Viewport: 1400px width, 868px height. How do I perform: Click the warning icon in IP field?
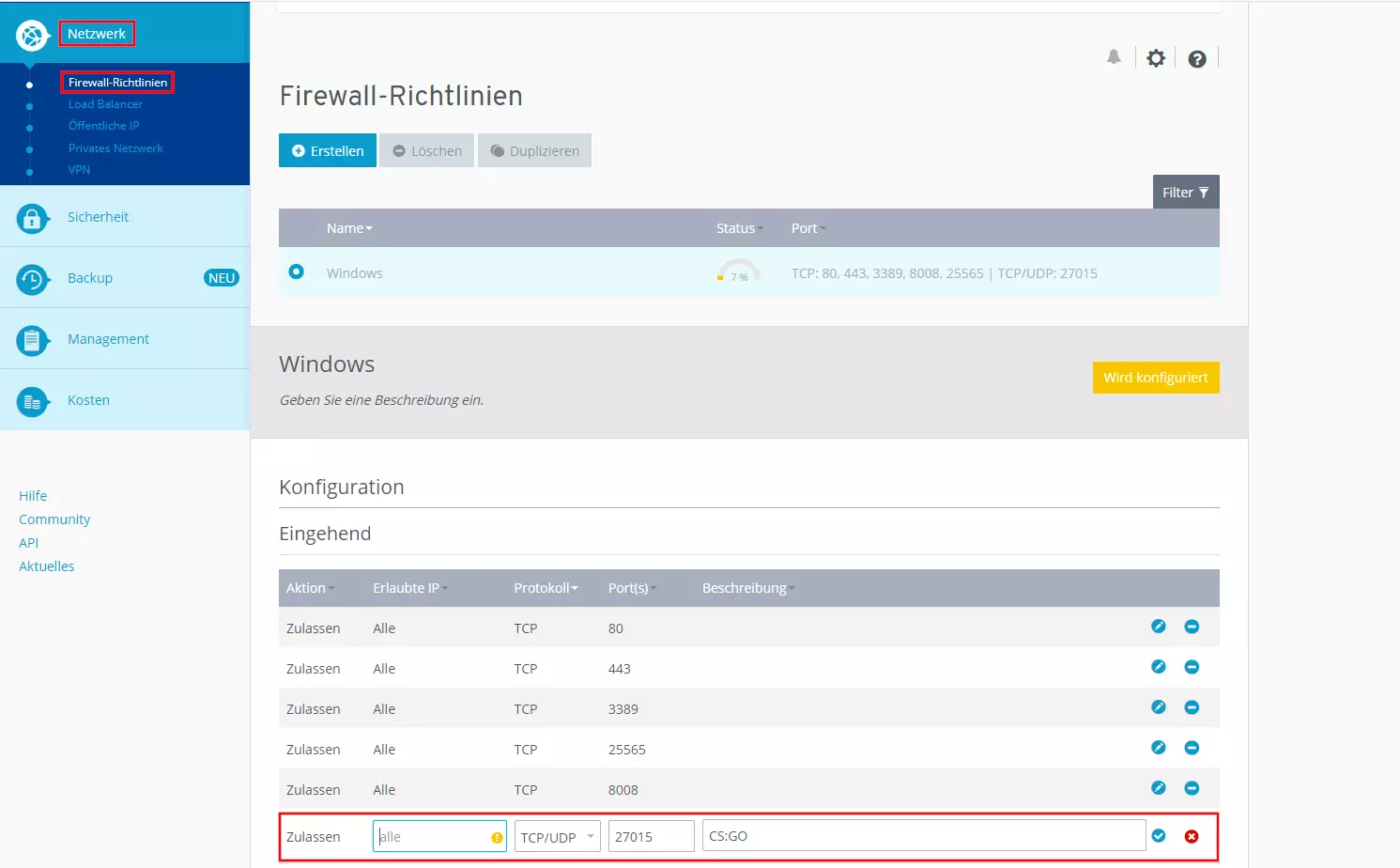(x=497, y=837)
